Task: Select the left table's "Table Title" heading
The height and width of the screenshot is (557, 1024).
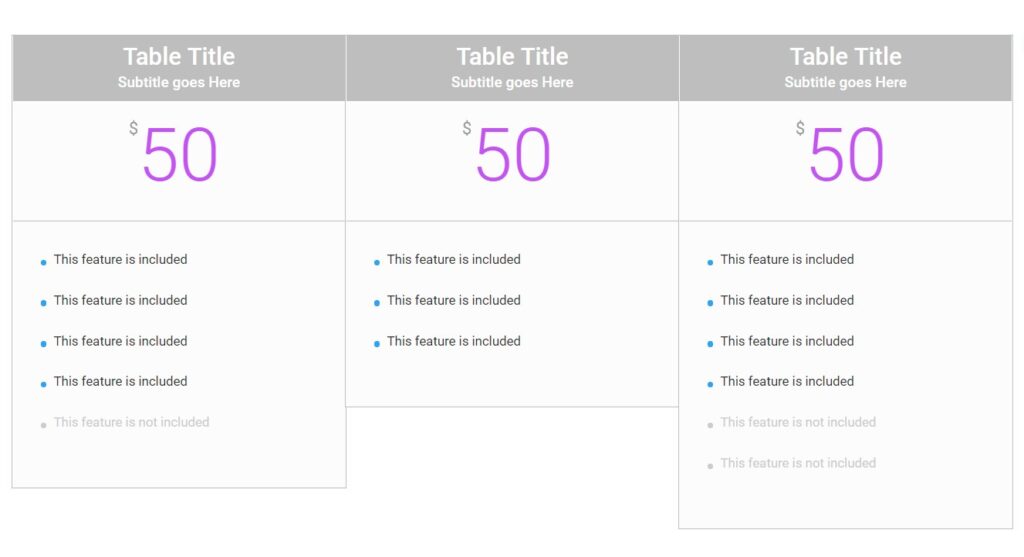Action: click(179, 57)
